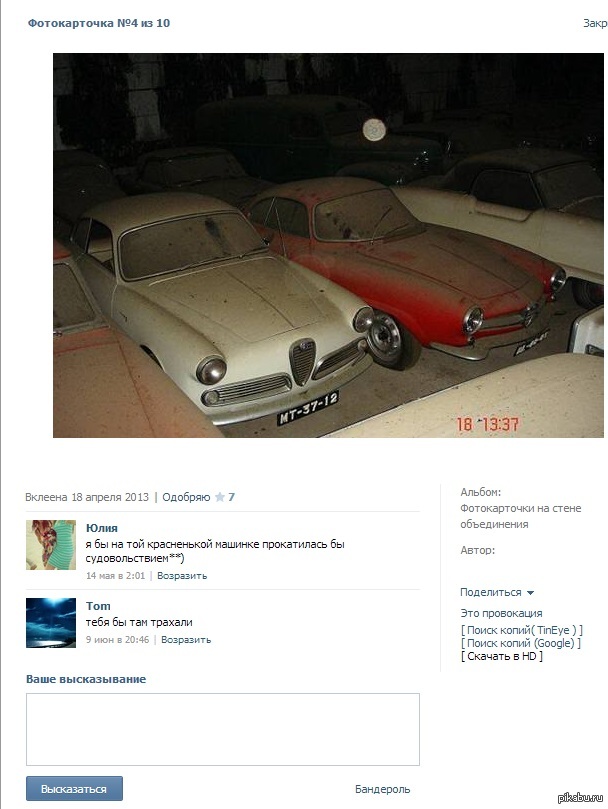The height and width of the screenshot is (809, 608).
Task: Open Юлия's avatar thumbnail
Action: tap(51, 545)
